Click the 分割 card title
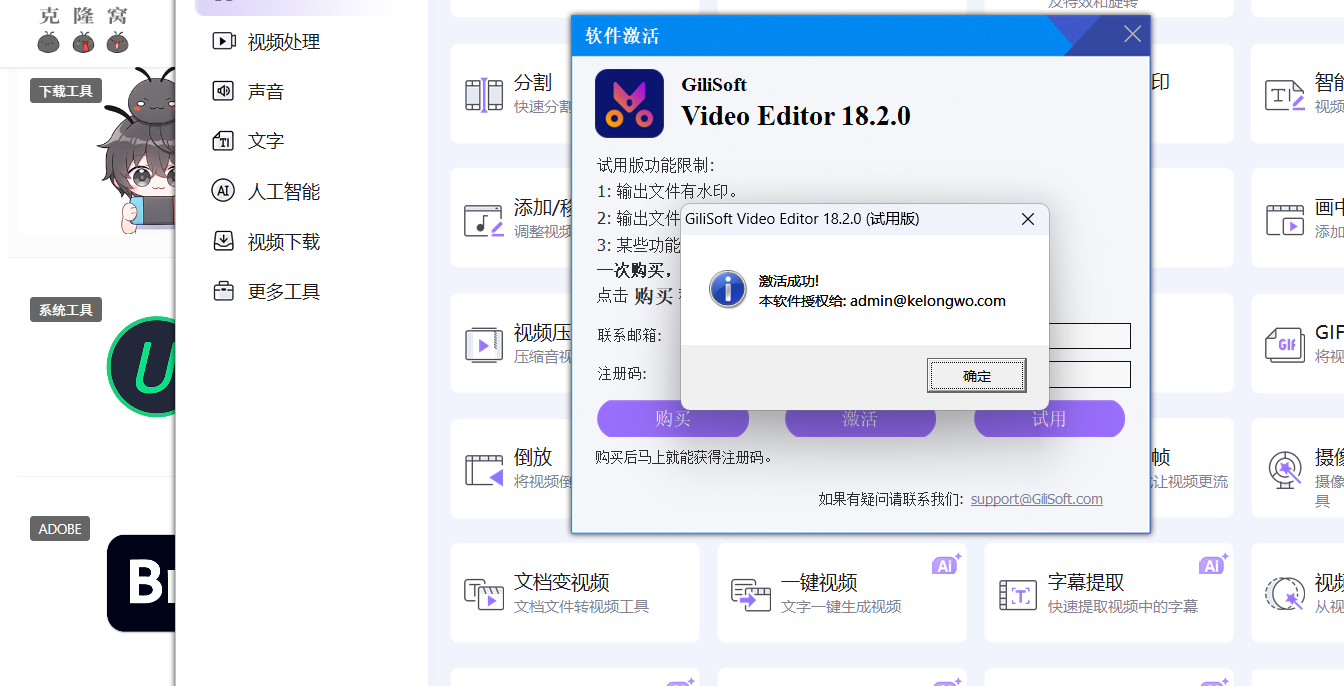This screenshot has width=1344, height=686. pyautogui.click(x=533, y=82)
